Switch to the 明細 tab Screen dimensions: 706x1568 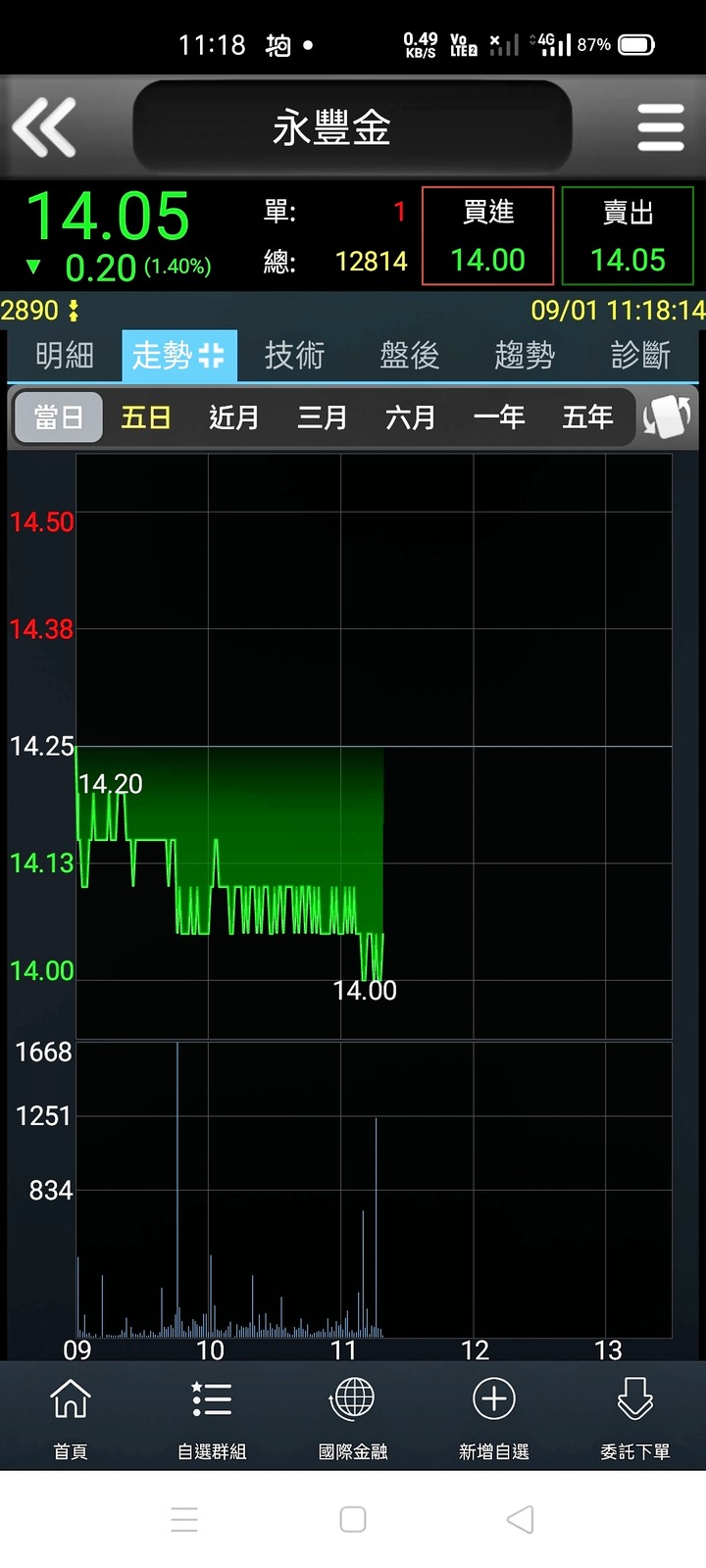pyautogui.click(x=65, y=356)
